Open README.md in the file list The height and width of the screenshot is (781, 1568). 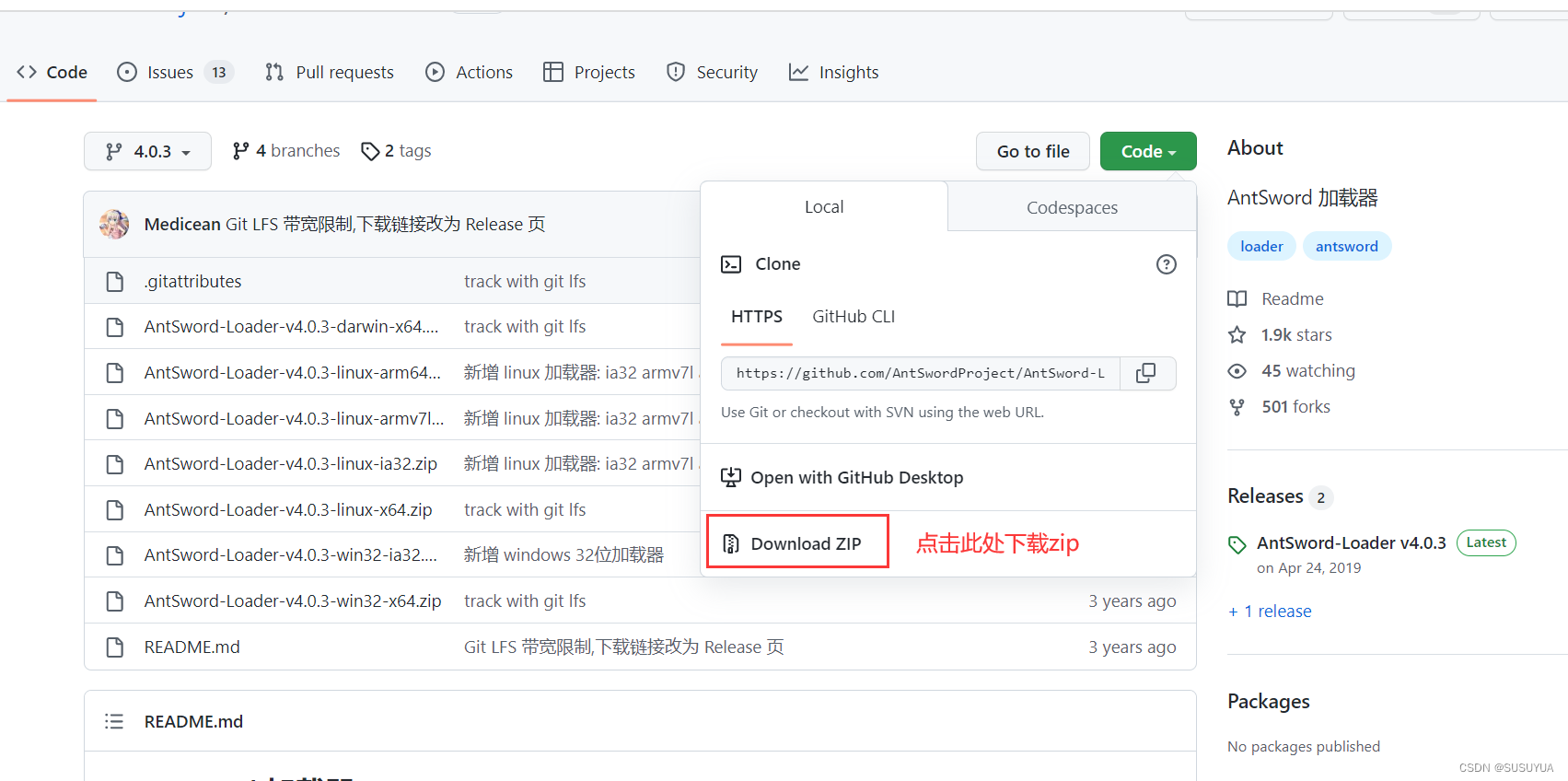coord(192,647)
